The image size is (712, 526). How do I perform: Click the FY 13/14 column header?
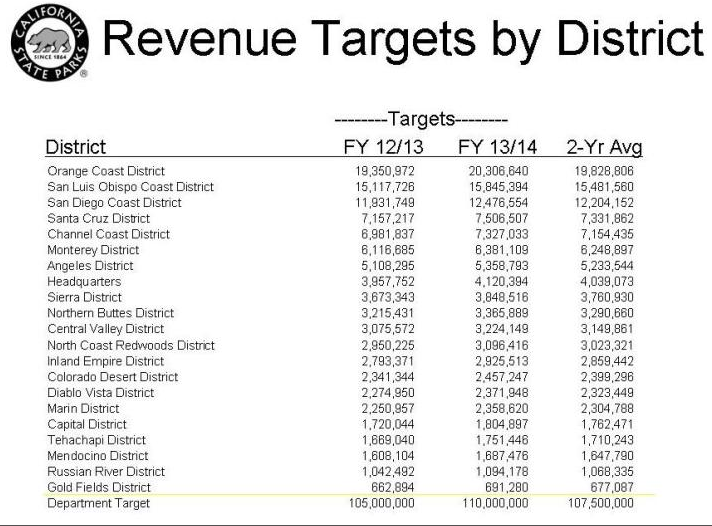click(x=498, y=147)
